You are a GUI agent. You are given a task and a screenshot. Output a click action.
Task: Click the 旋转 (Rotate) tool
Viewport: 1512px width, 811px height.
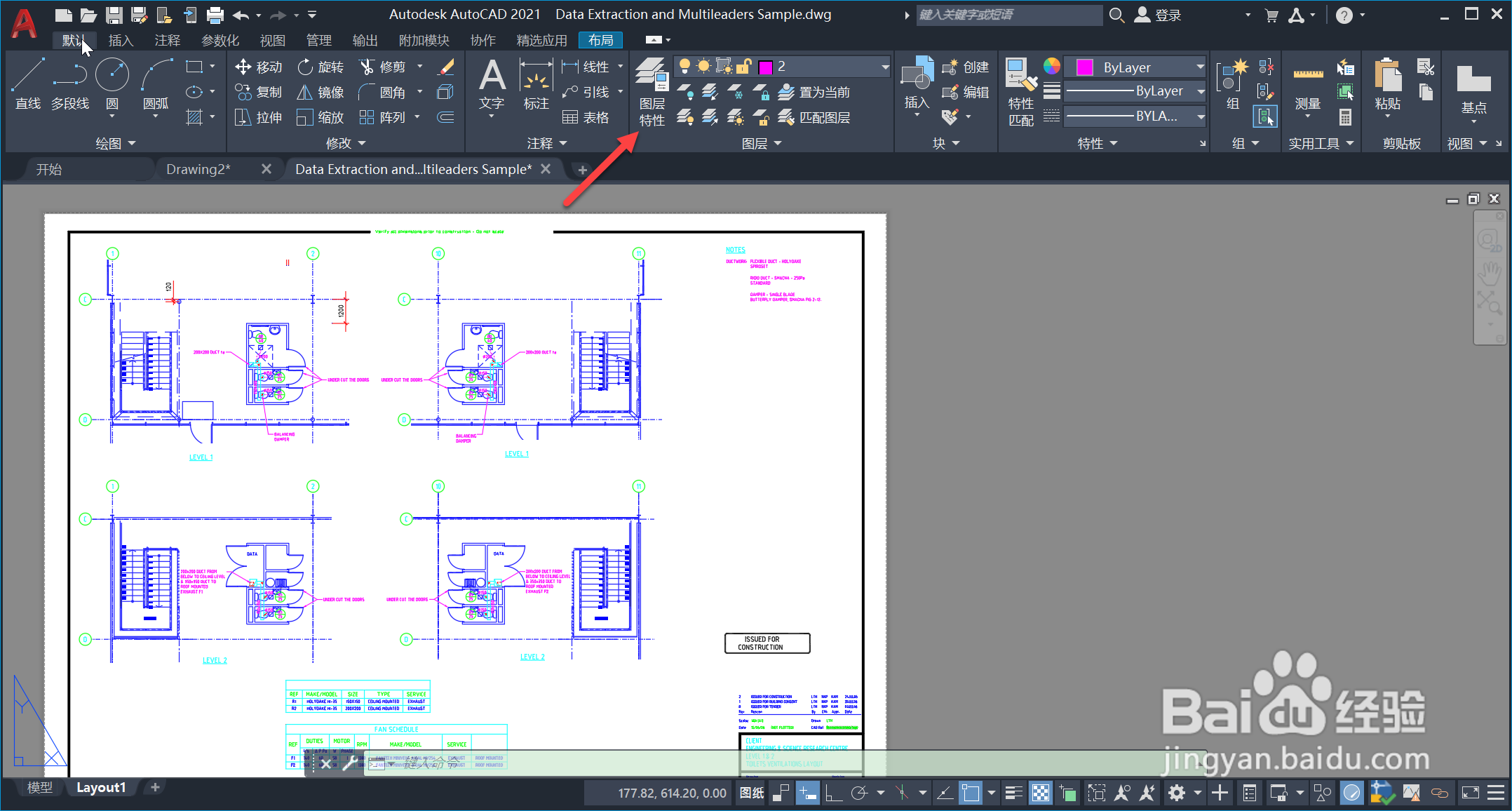pos(320,67)
